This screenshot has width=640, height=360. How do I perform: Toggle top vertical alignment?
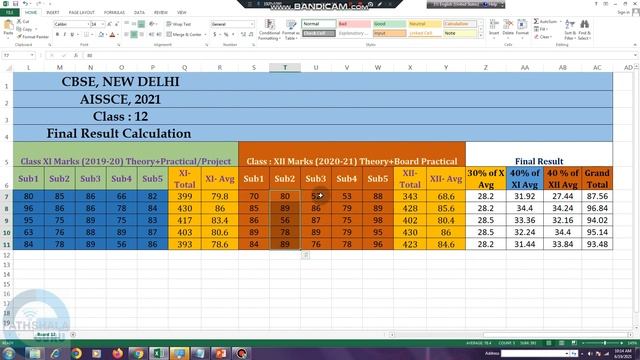tap(127, 24)
